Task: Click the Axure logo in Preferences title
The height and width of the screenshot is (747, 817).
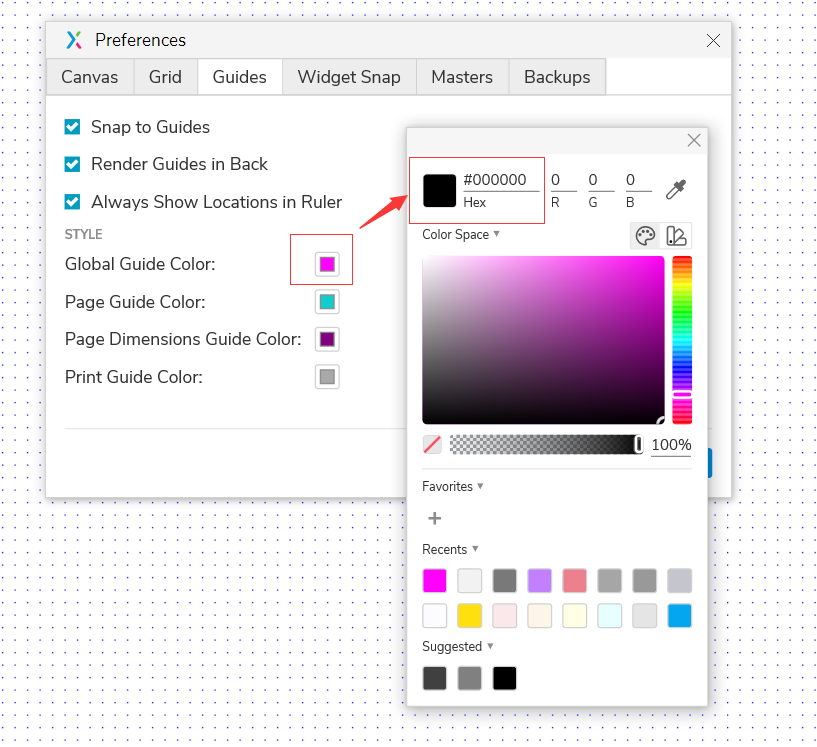Action: click(74, 40)
